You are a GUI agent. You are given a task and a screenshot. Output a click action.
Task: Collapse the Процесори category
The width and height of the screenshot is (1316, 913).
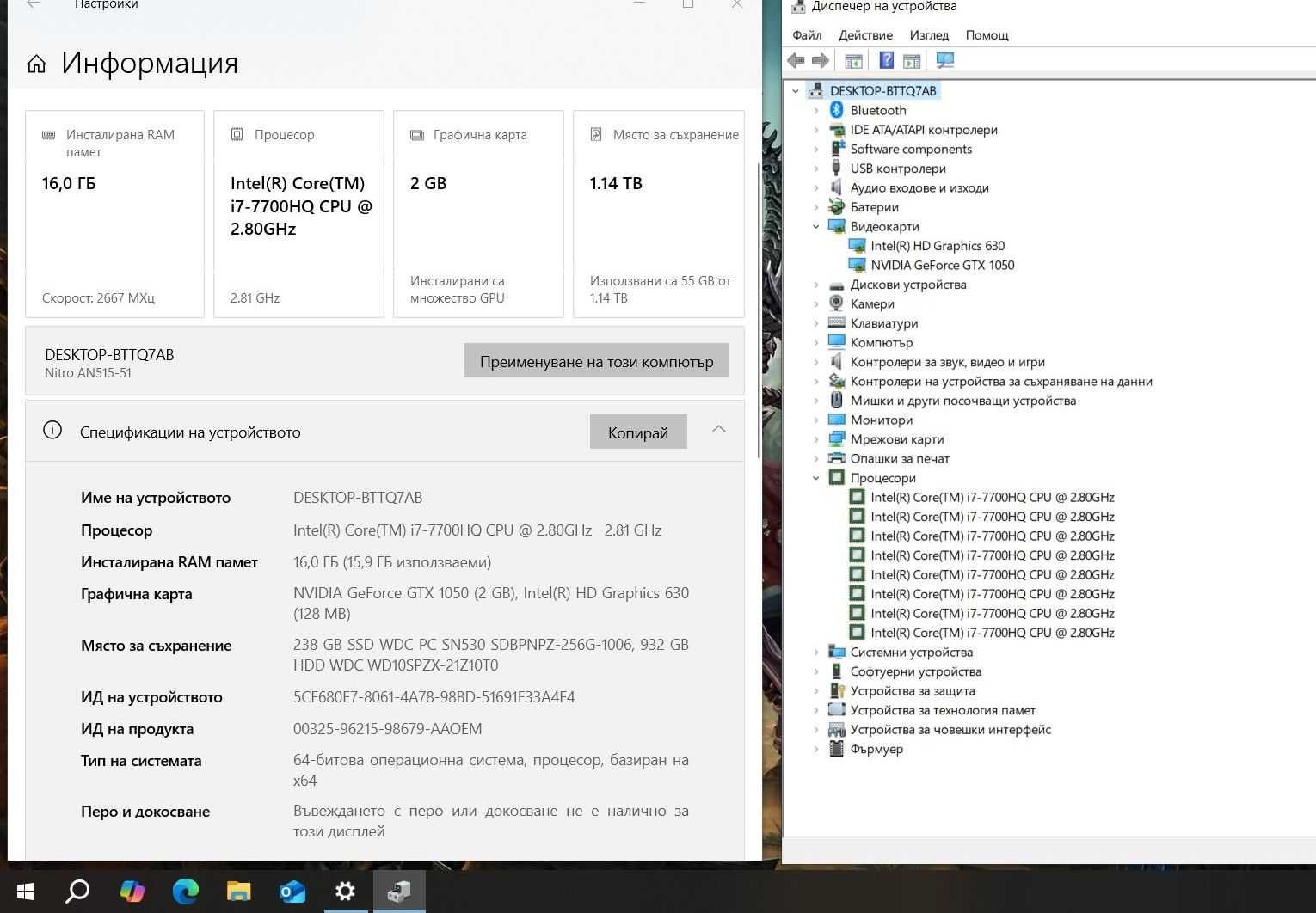[x=816, y=478]
